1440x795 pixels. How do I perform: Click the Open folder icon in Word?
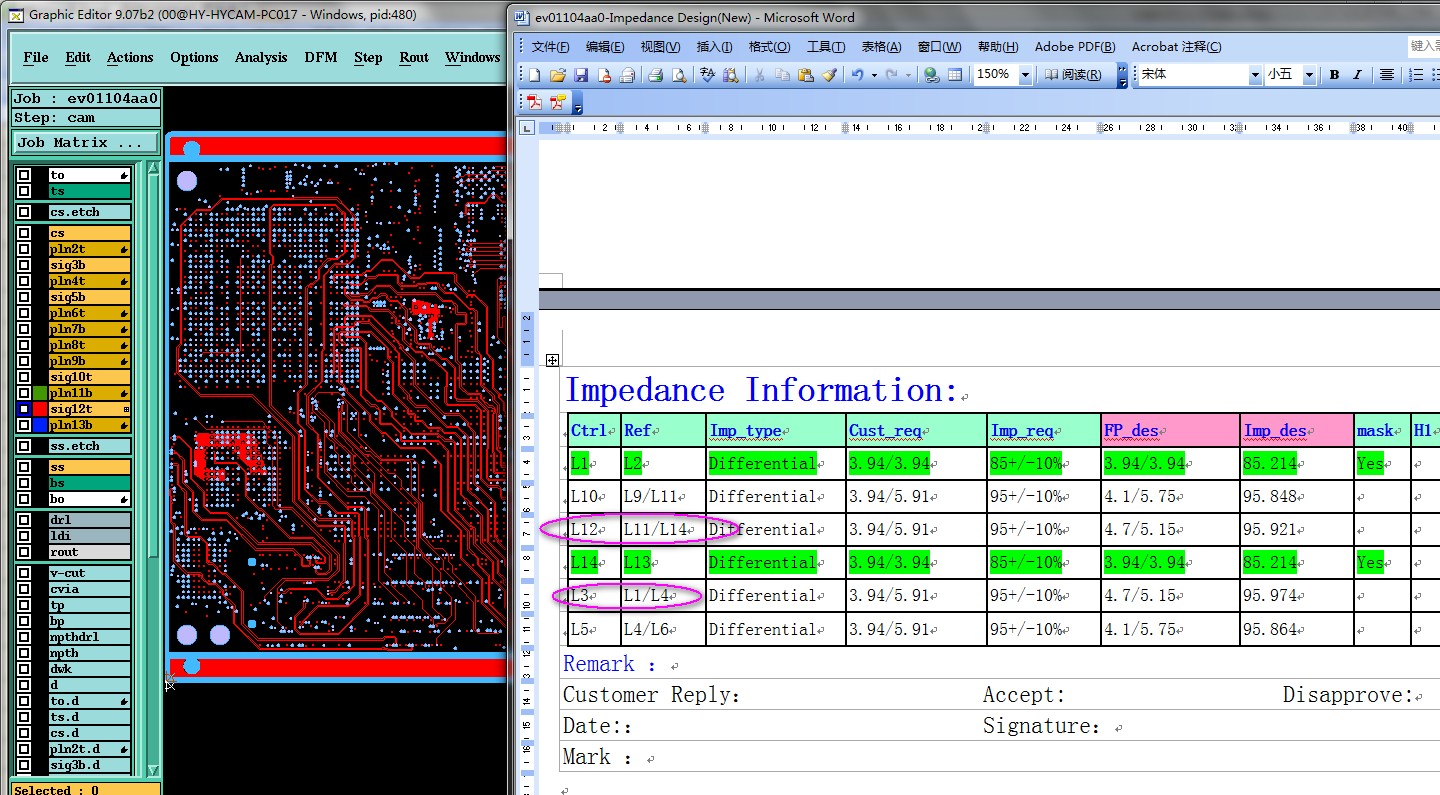coord(558,75)
